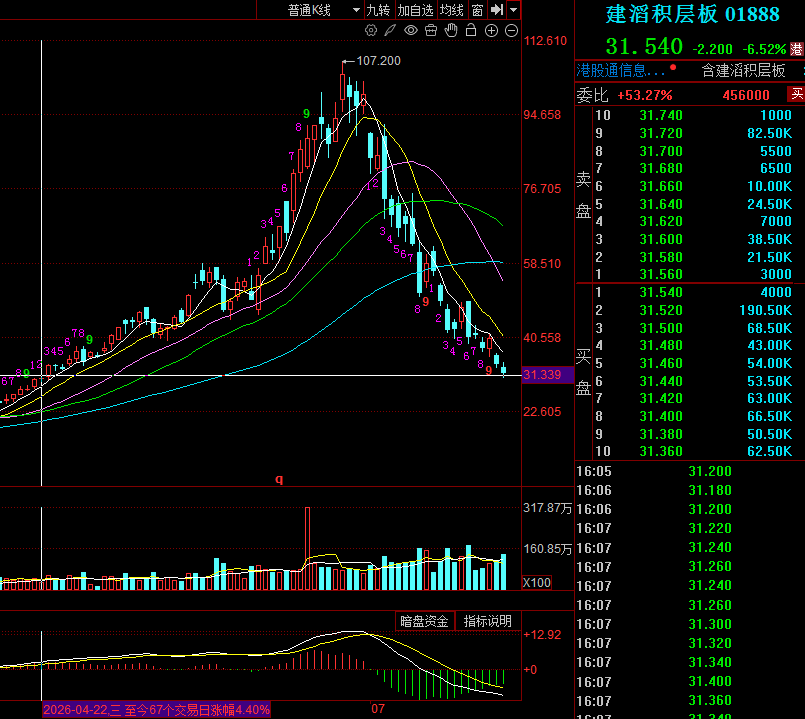This screenshot has width=805, height=719.
Task: Click the 港 market badge icon
Action: click(796, 49)
